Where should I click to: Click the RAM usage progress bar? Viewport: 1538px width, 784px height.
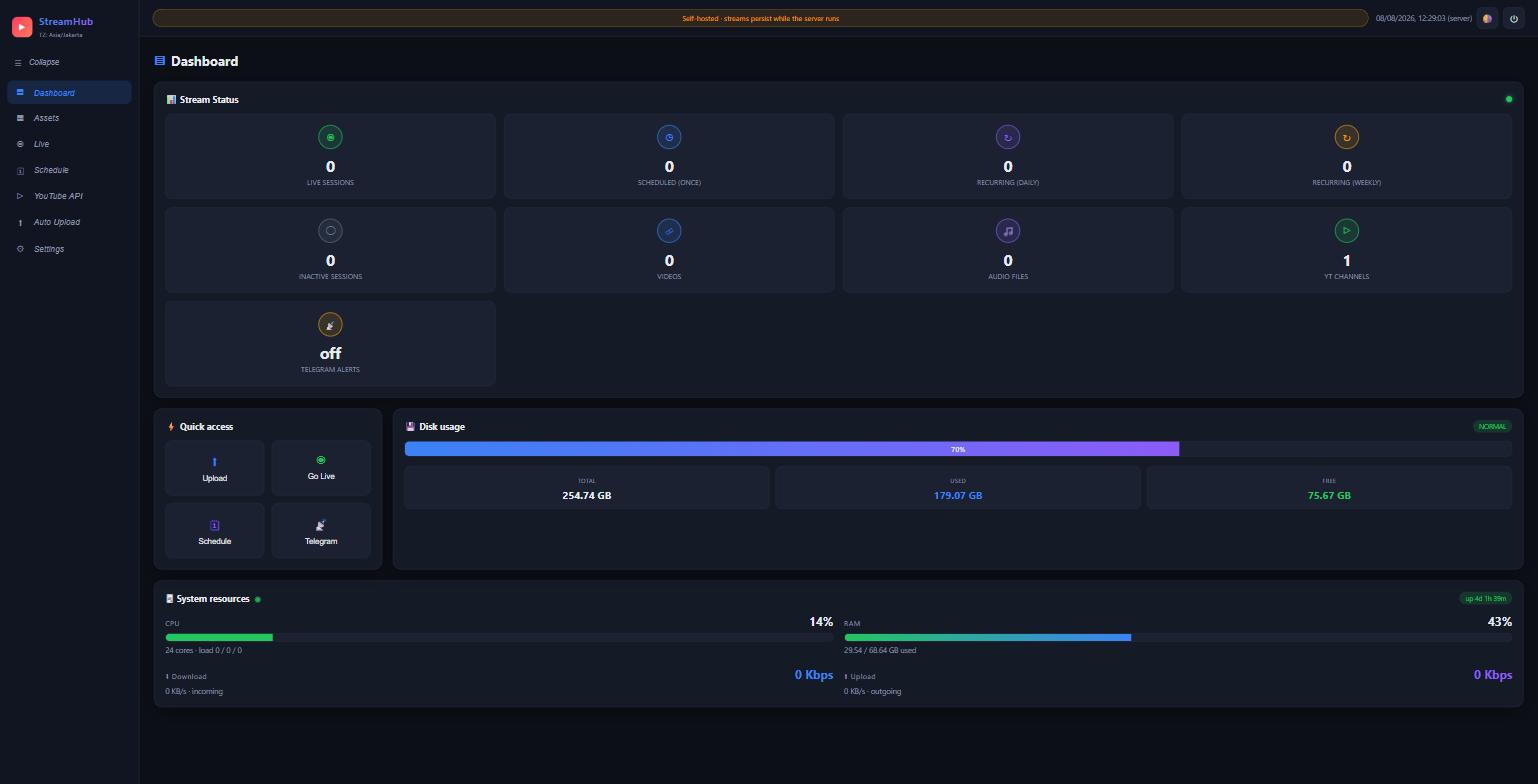point(1178,637)
